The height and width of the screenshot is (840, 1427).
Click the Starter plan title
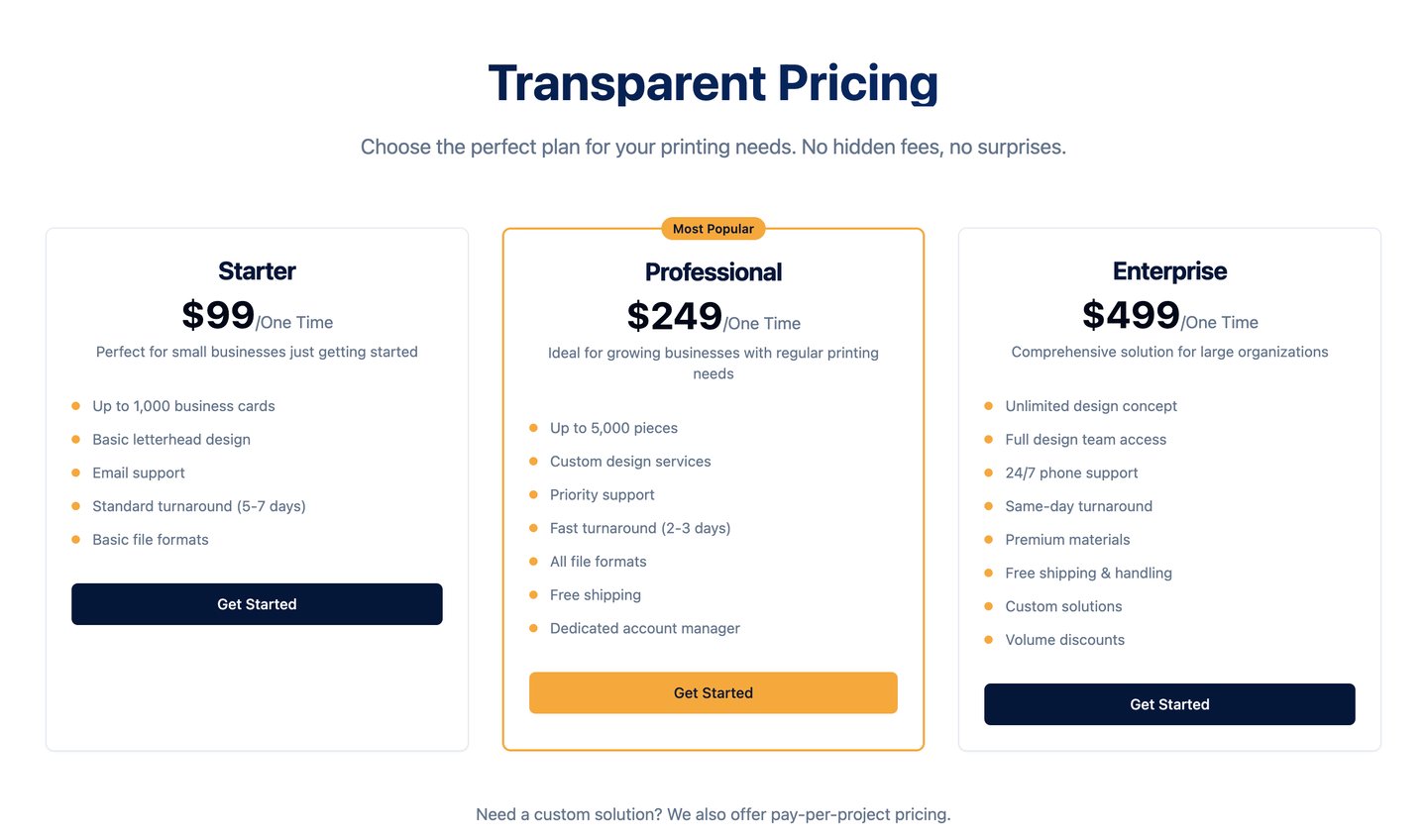pos(257,271)
